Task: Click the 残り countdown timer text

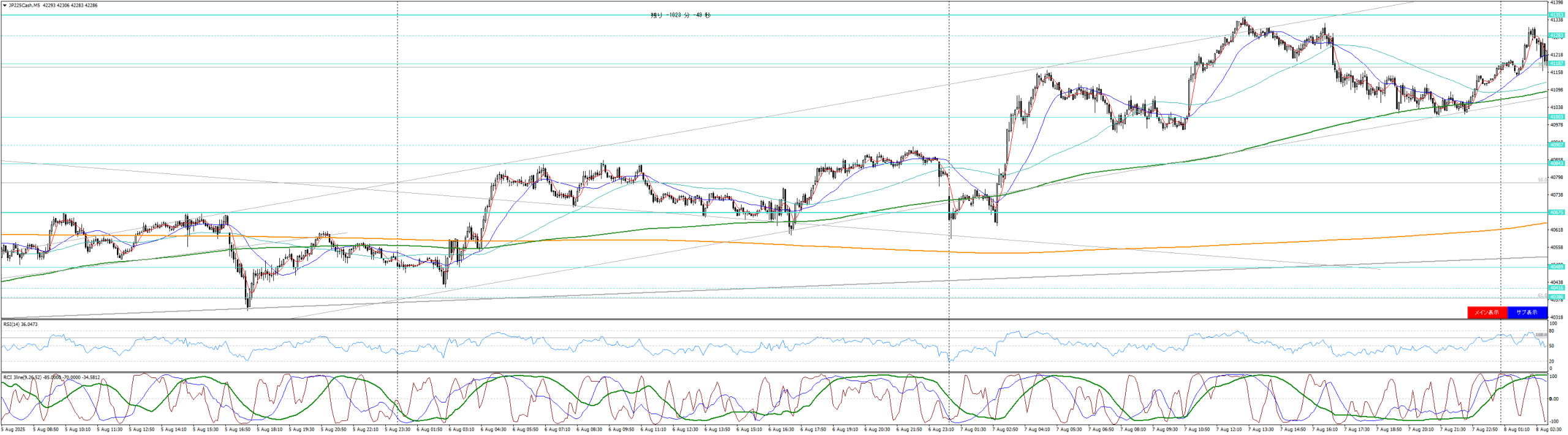Action: coord(680,15)
